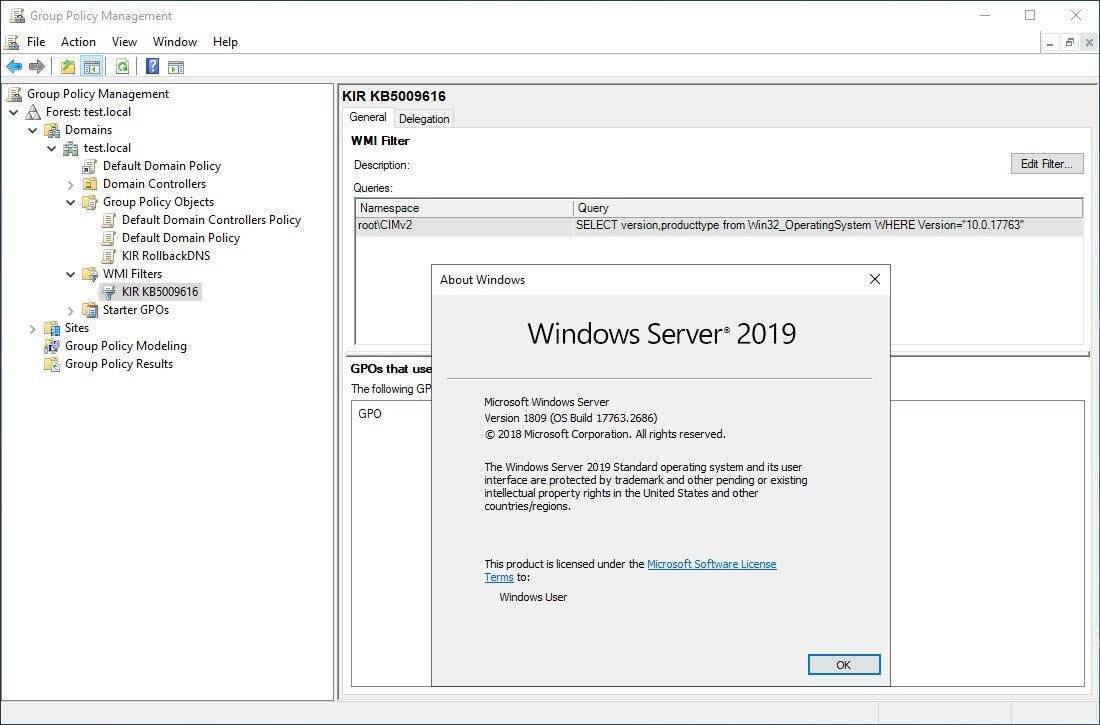Toggle the Show/Hide Action Pane icon

tap(176, 67)
